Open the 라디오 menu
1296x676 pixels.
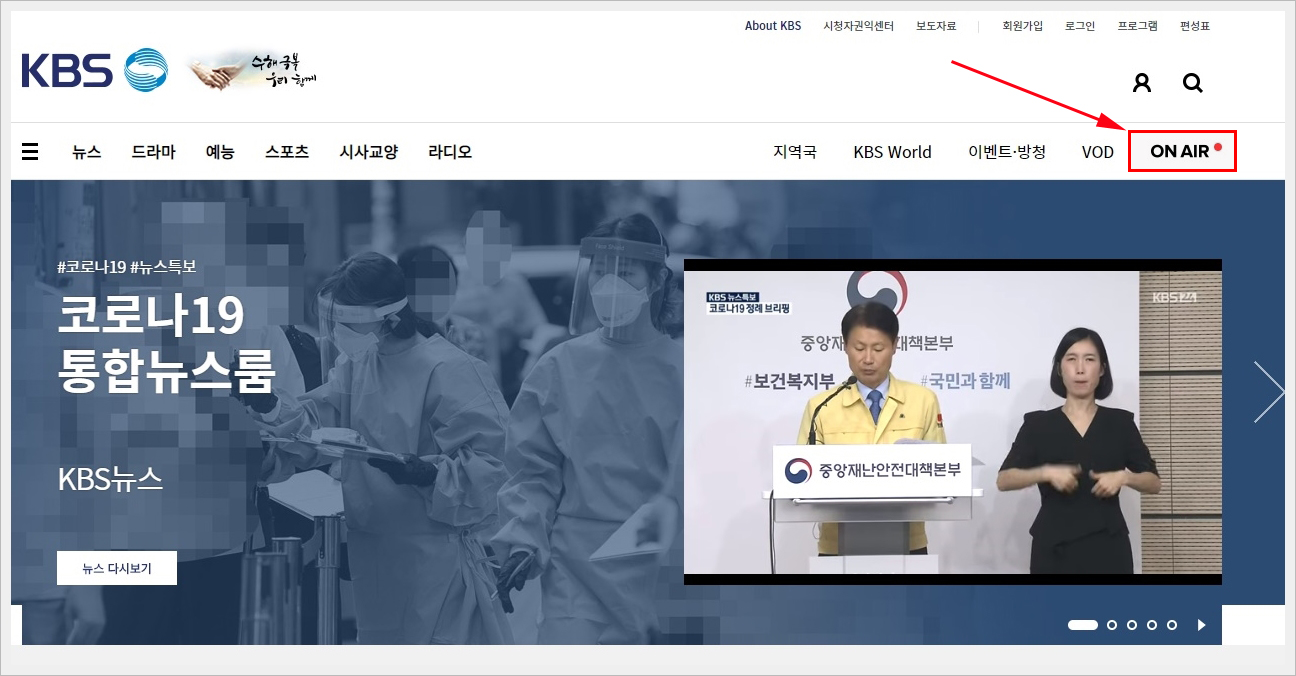[x=450, y=152]
